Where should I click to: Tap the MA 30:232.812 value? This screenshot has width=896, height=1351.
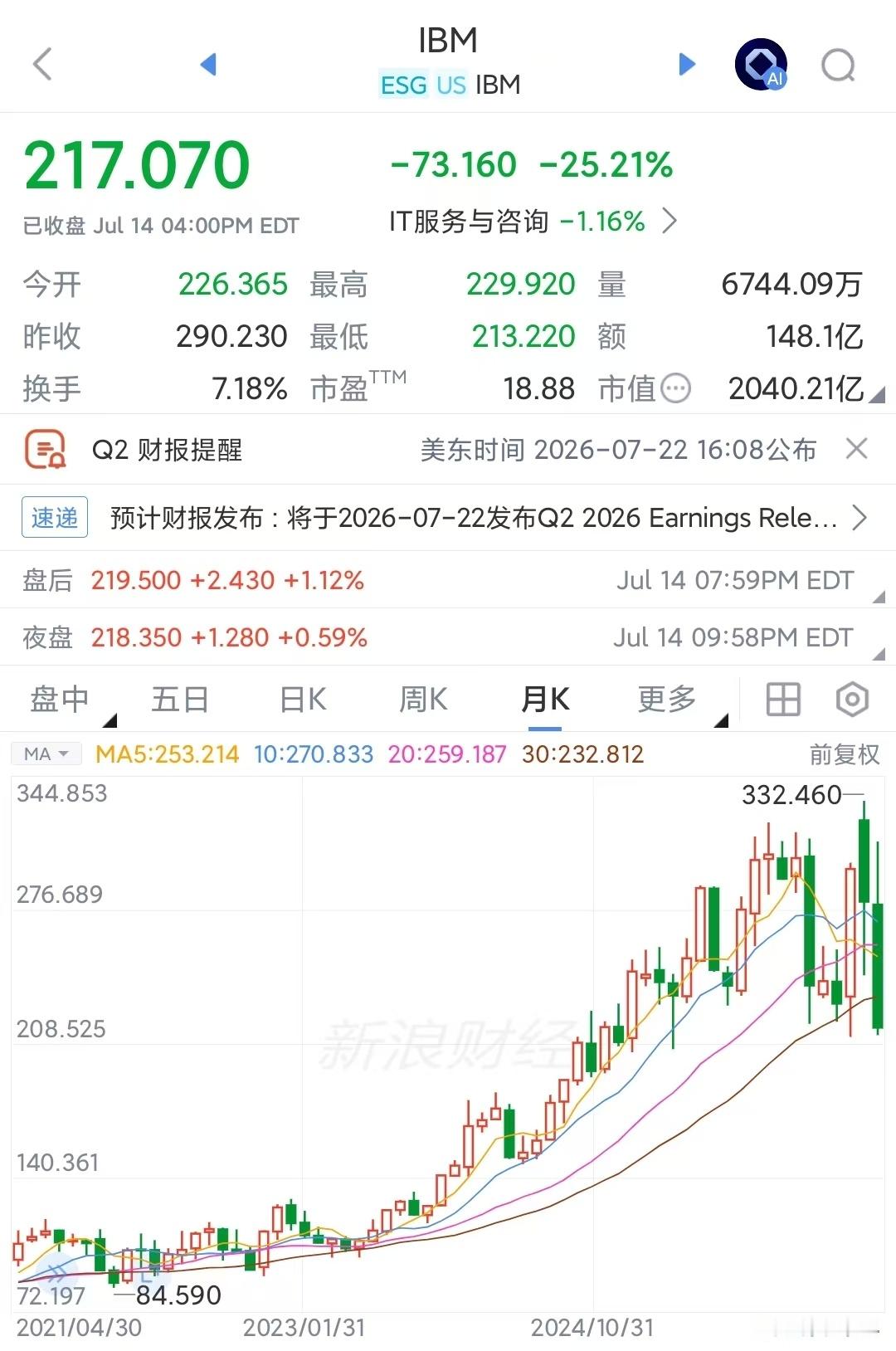coord(583,754)
